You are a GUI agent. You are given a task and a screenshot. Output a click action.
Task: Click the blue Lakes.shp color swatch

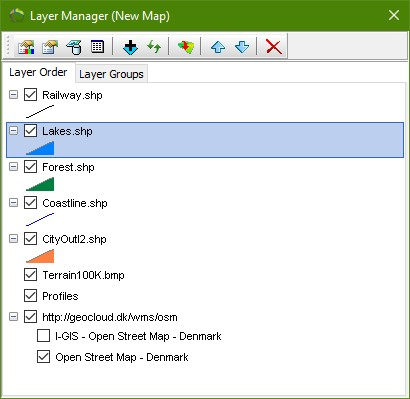[x=40, y=148]
